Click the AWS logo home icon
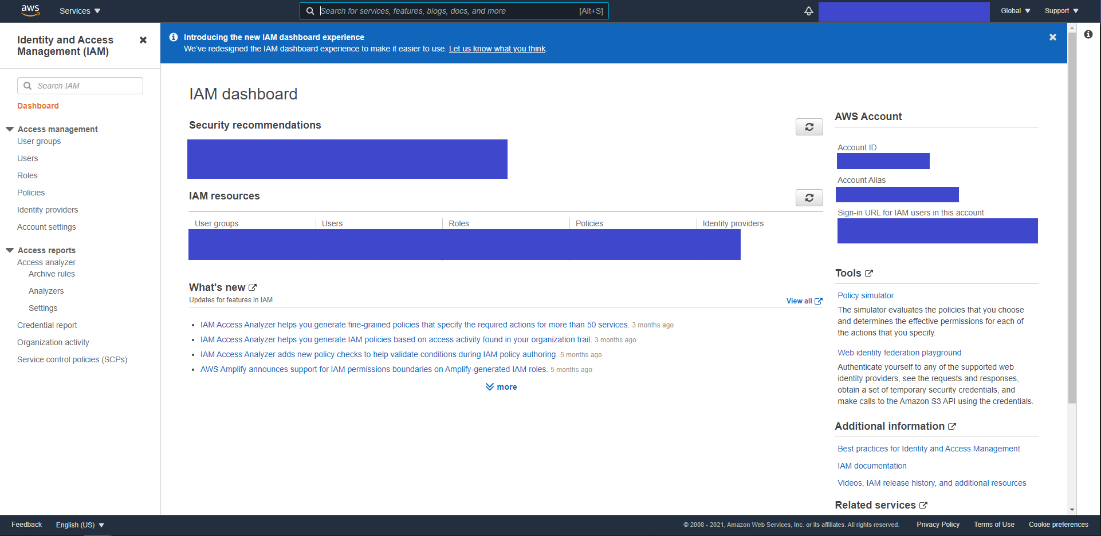This screenshot has height=536, width=1101. 29,10
